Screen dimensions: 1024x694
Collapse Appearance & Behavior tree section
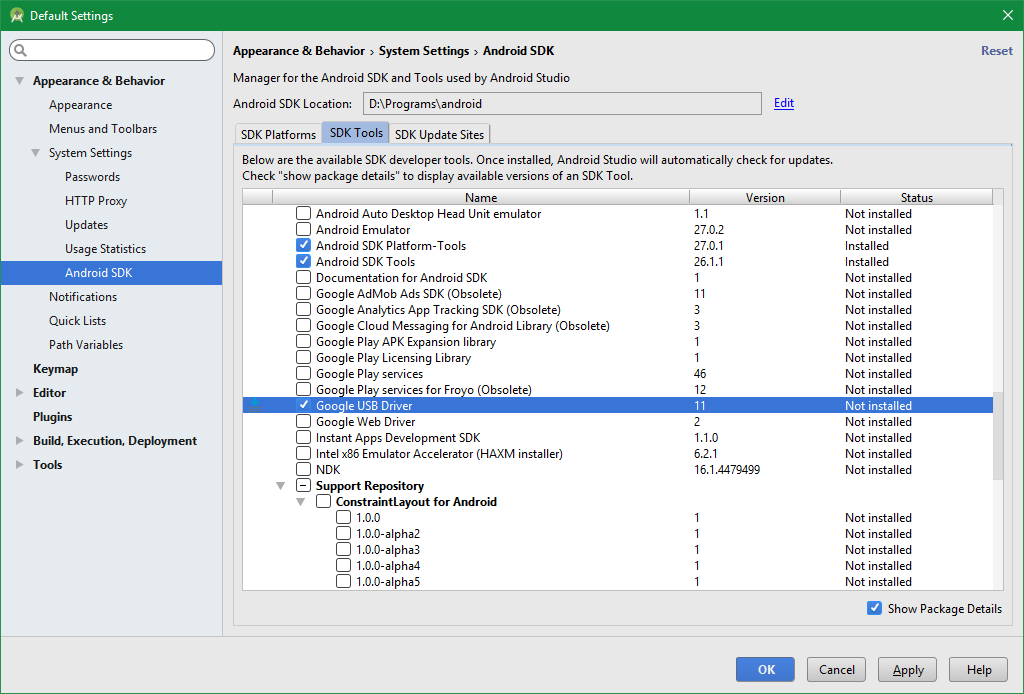(x=20, y=81)
